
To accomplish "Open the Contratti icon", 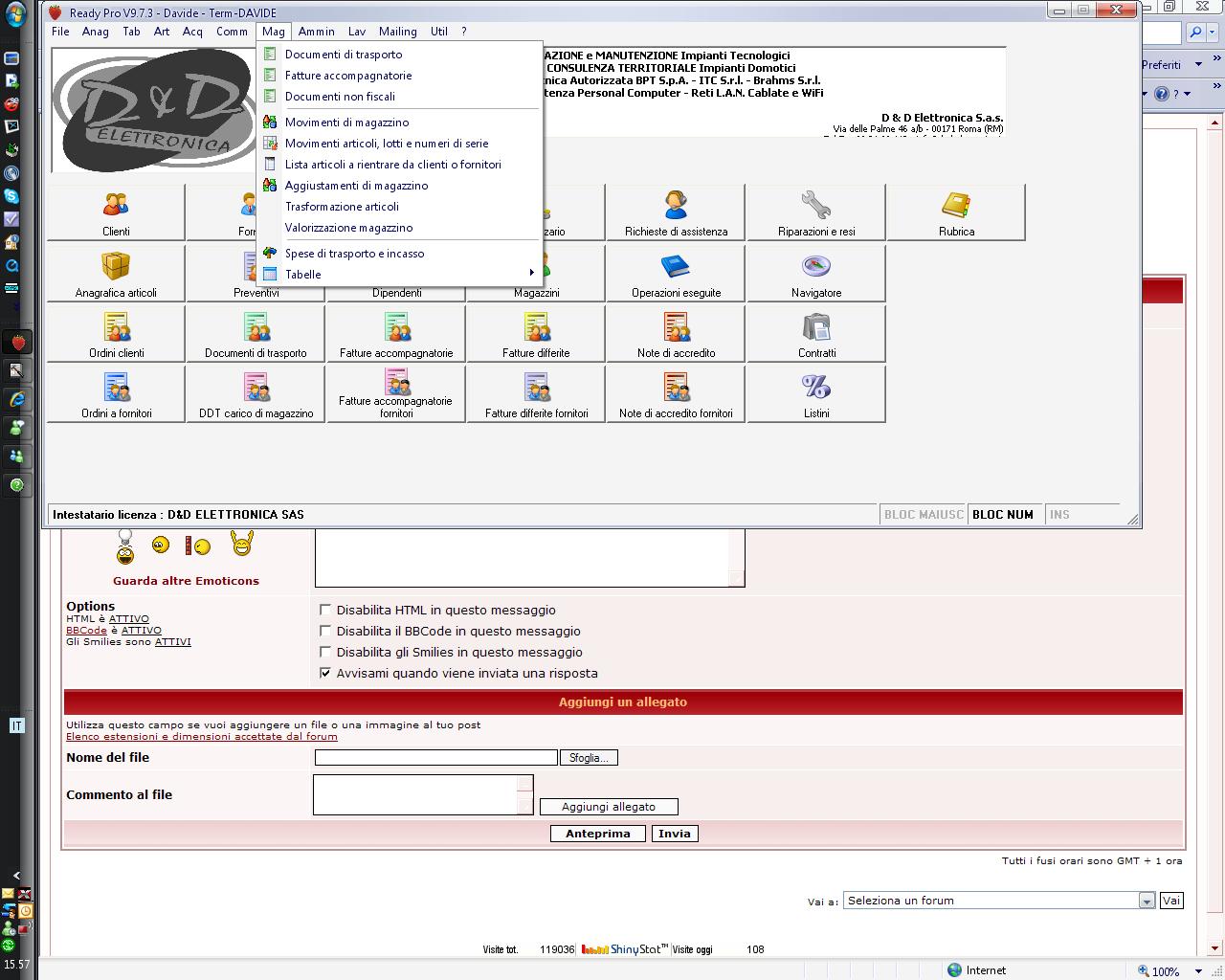I will click(816, 334).
